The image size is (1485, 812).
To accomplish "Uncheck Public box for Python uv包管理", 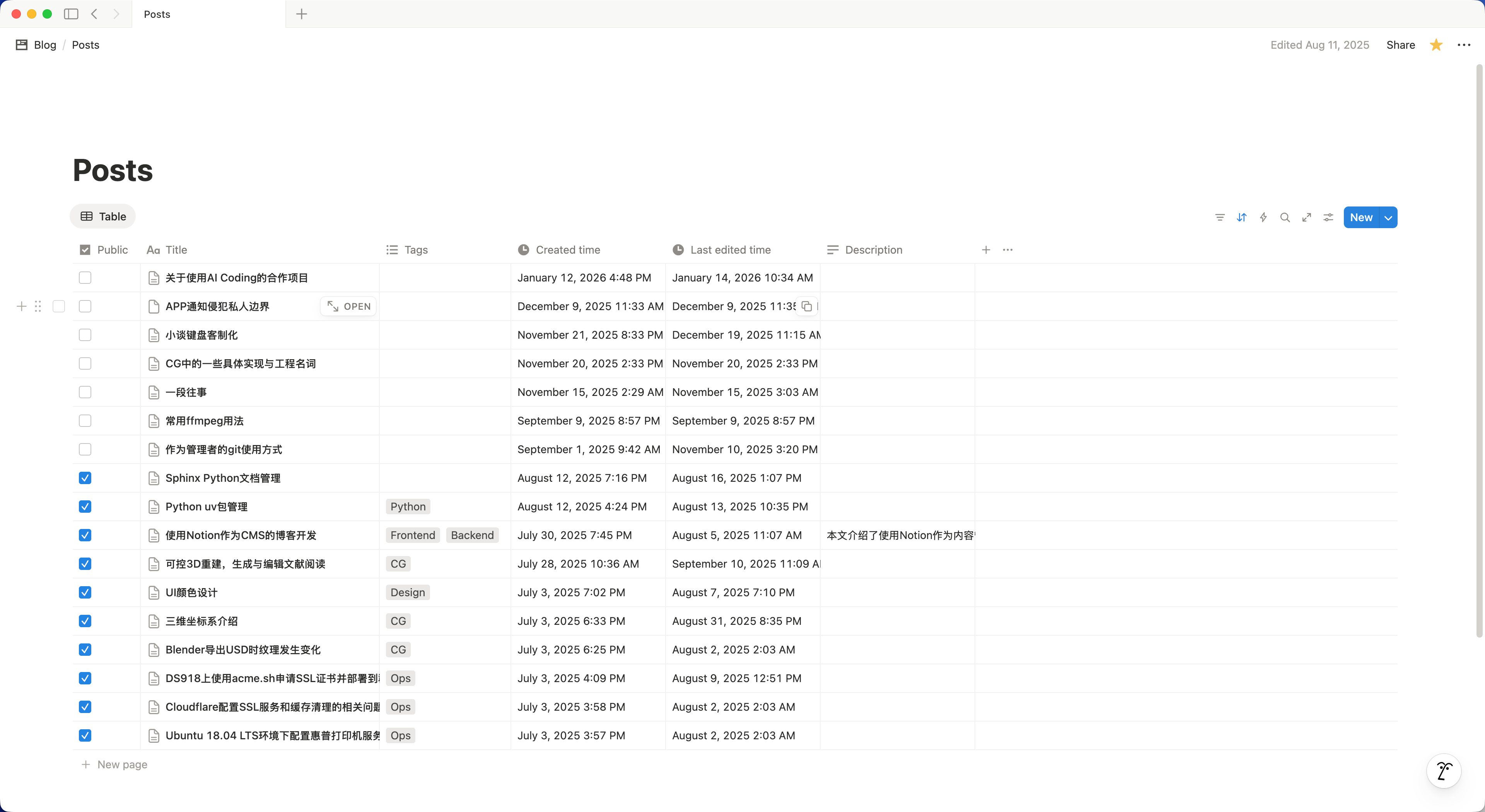I will pyautogui.click(x=85, y=507).
